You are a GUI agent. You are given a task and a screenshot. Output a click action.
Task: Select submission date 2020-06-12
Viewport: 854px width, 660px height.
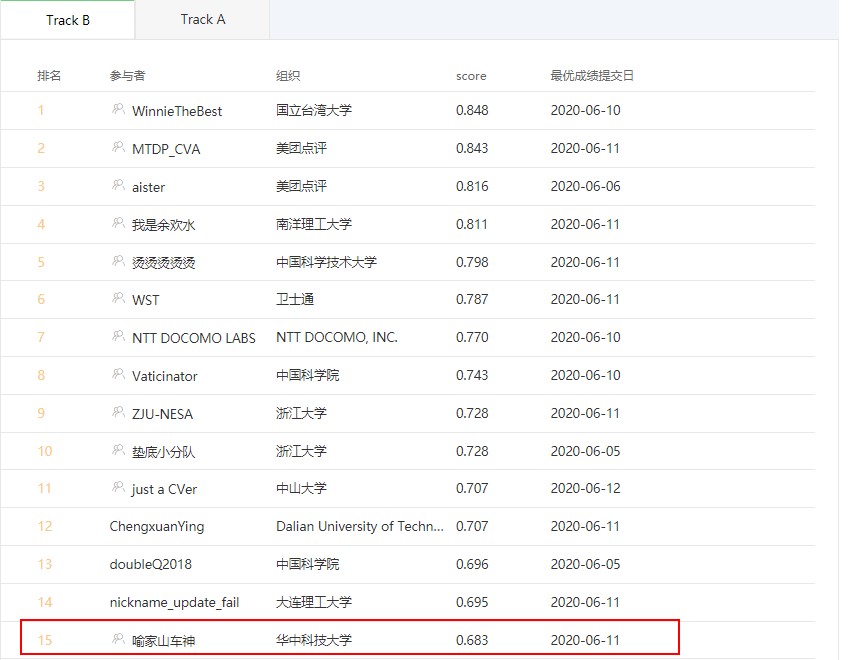[x=585, y=488]
